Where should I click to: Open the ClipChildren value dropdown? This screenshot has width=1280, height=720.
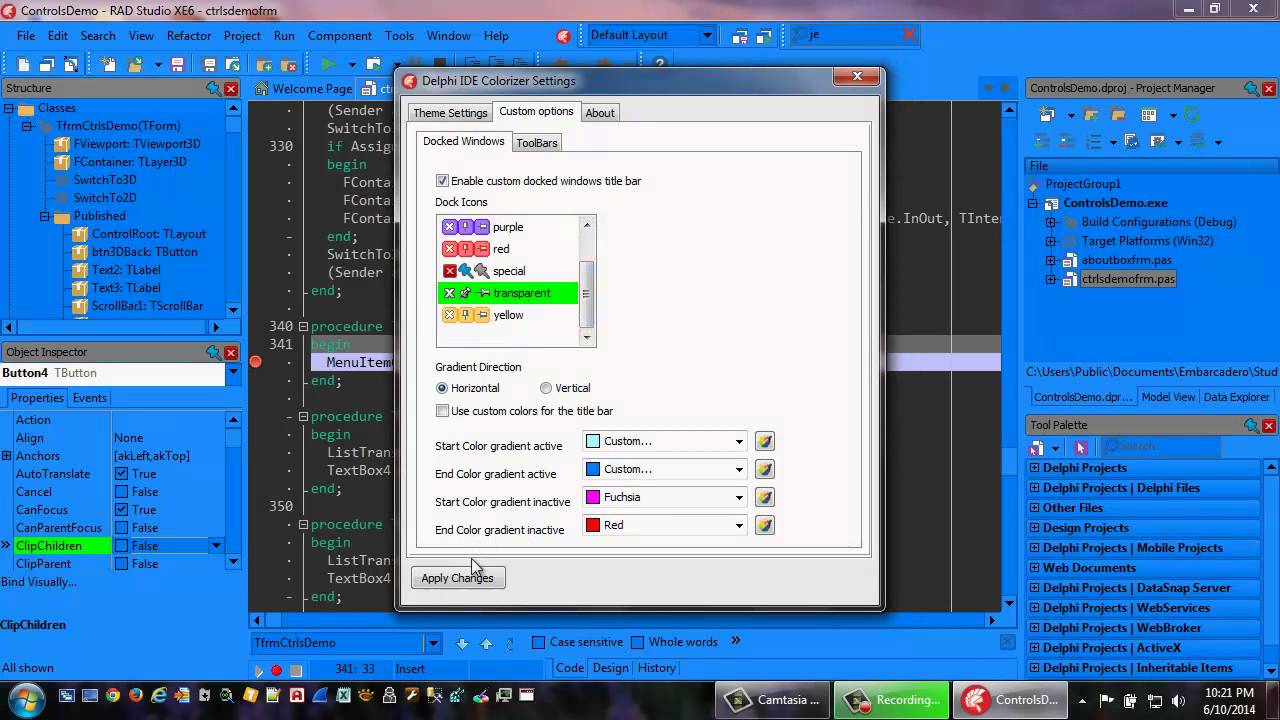(216, 546)
